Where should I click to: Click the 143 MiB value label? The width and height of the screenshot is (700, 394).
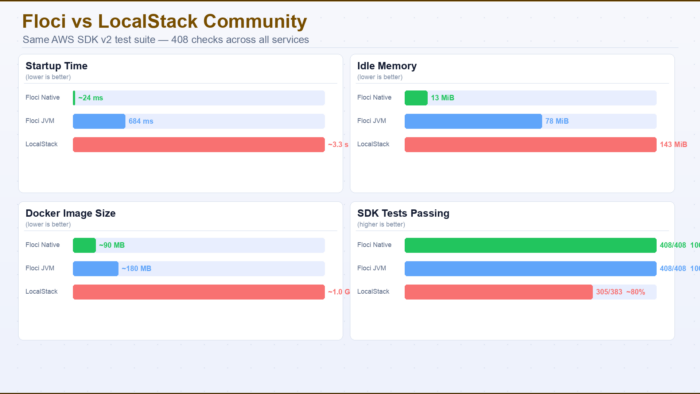(673, 145)
